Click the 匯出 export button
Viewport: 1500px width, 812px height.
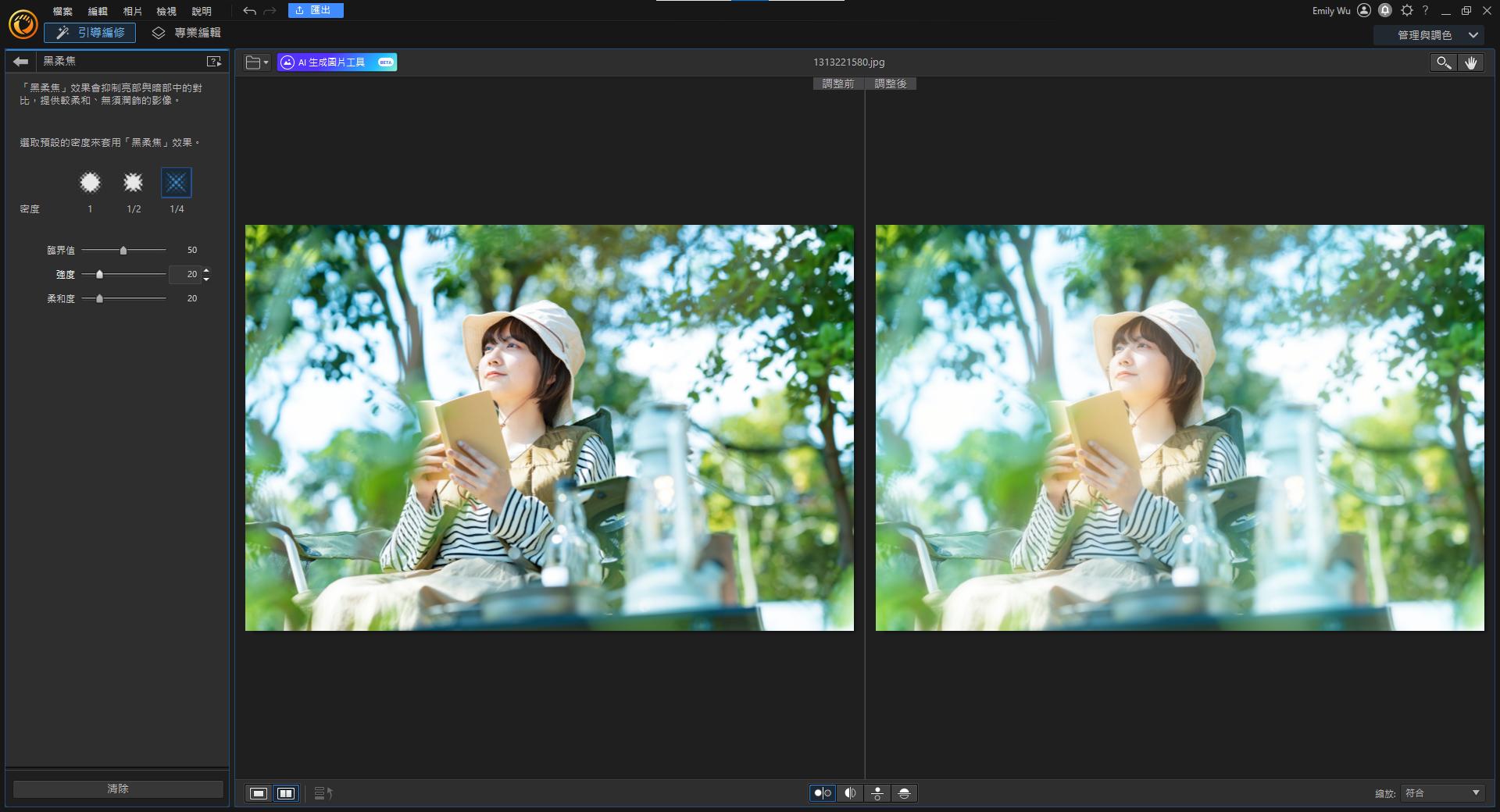pos(315,10)
